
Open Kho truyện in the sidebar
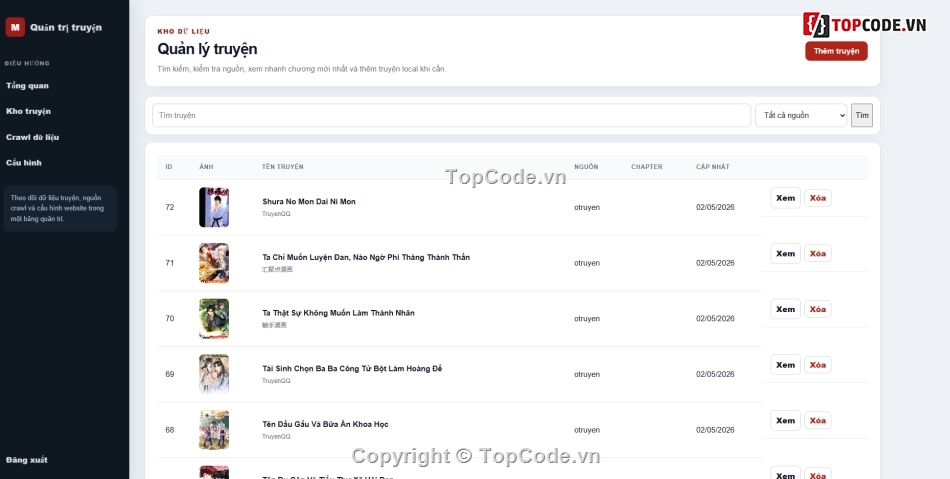point(28,111)
